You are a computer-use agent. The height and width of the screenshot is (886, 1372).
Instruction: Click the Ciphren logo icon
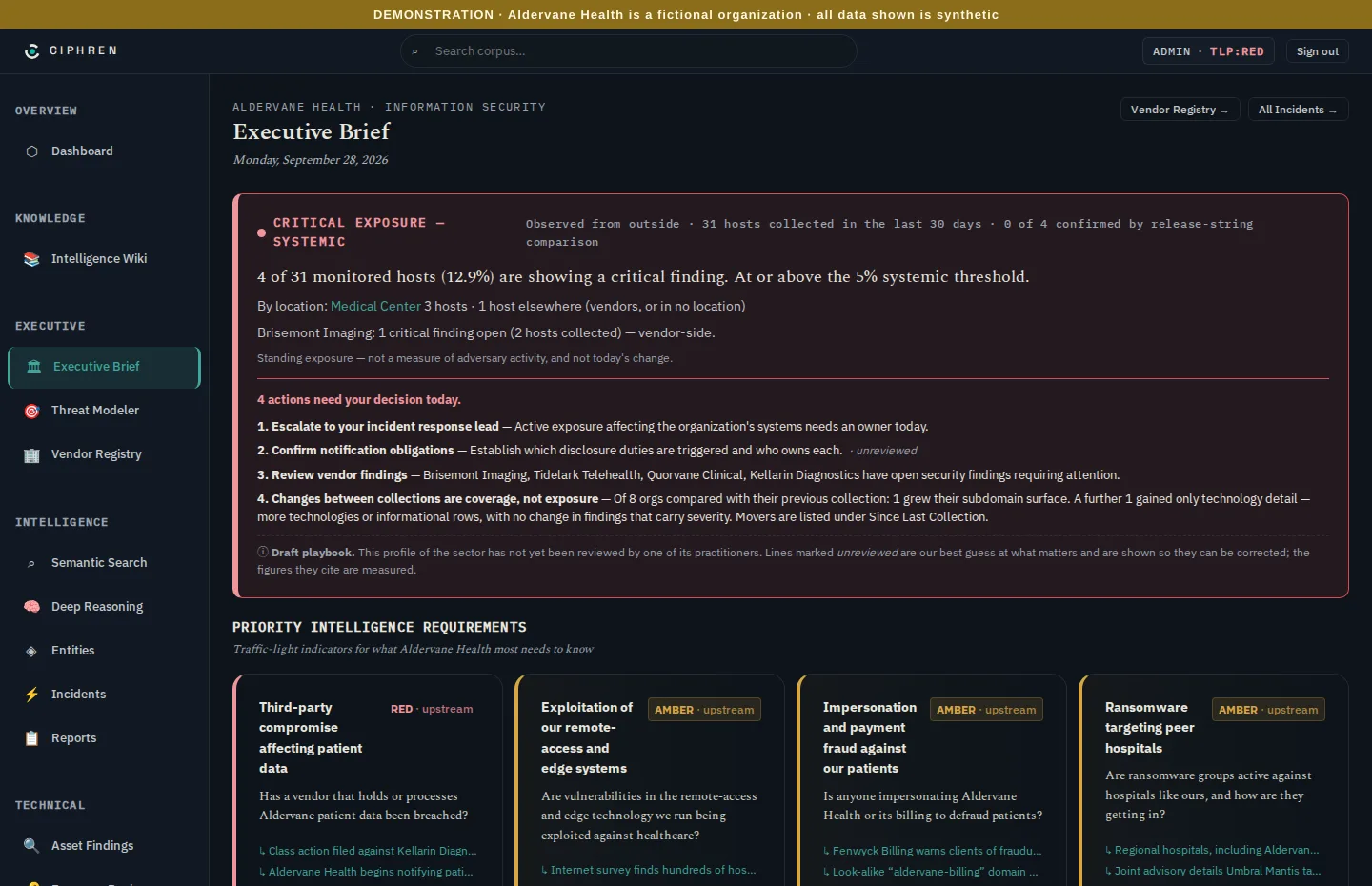point(32,50)
